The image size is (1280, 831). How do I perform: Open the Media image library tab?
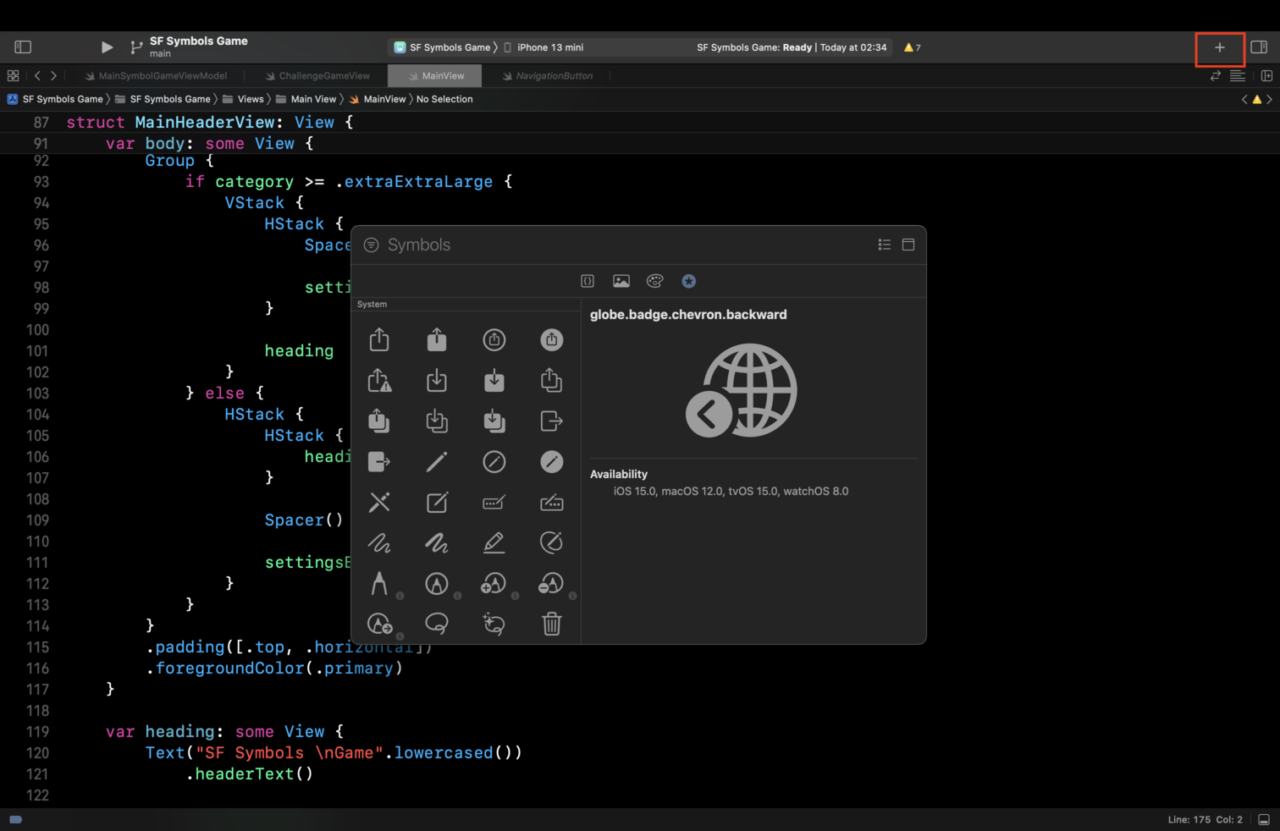click(x=621, y=282)
